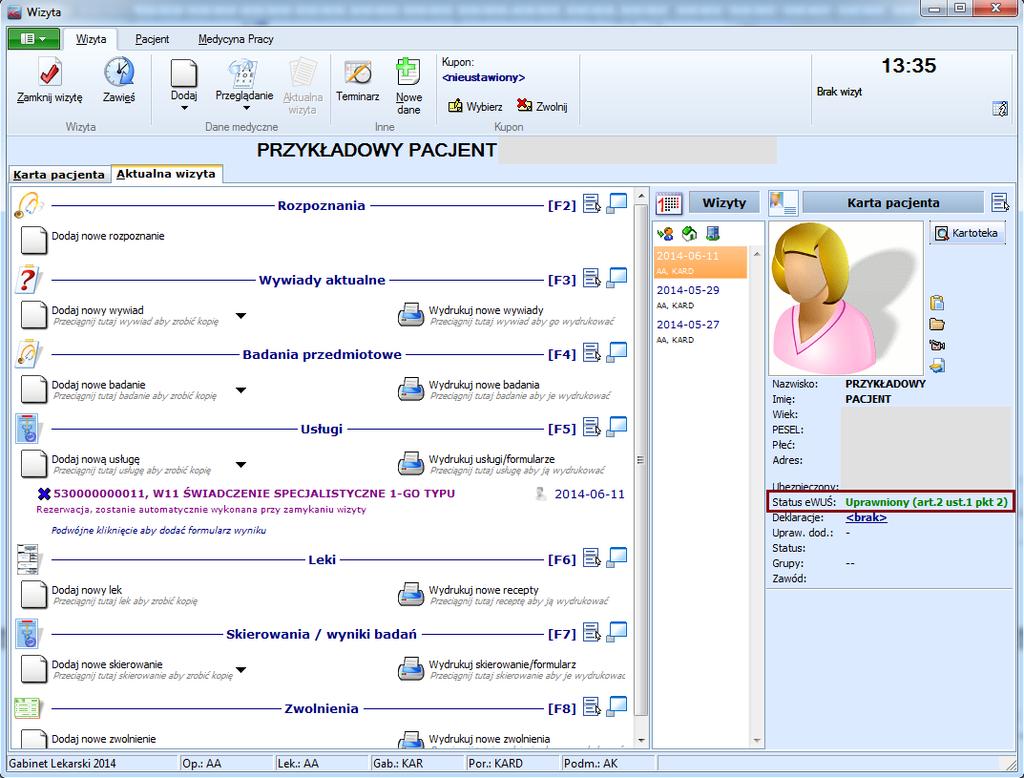The image size is (1024, 778).
Task: Click the Uprawniony eWUŚ status text
Action: [x=926, y=502]
